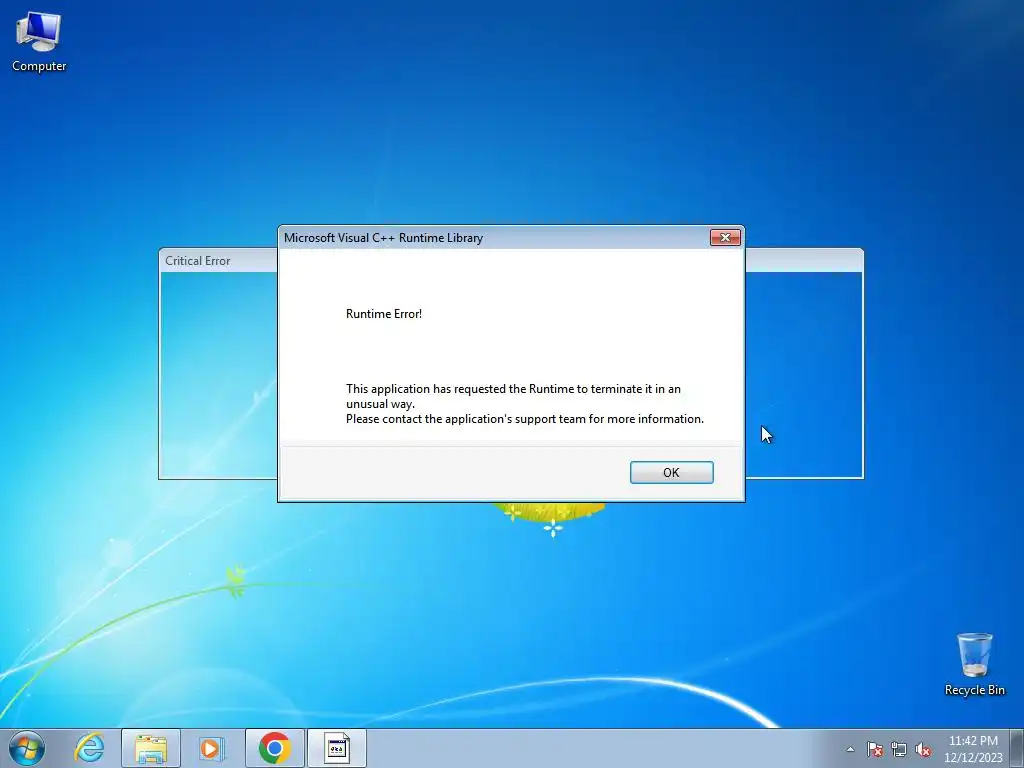This screenshot has height=768, width=1024.
Task: Show hidden icons in the system tray
Action: tap(850, 749)
